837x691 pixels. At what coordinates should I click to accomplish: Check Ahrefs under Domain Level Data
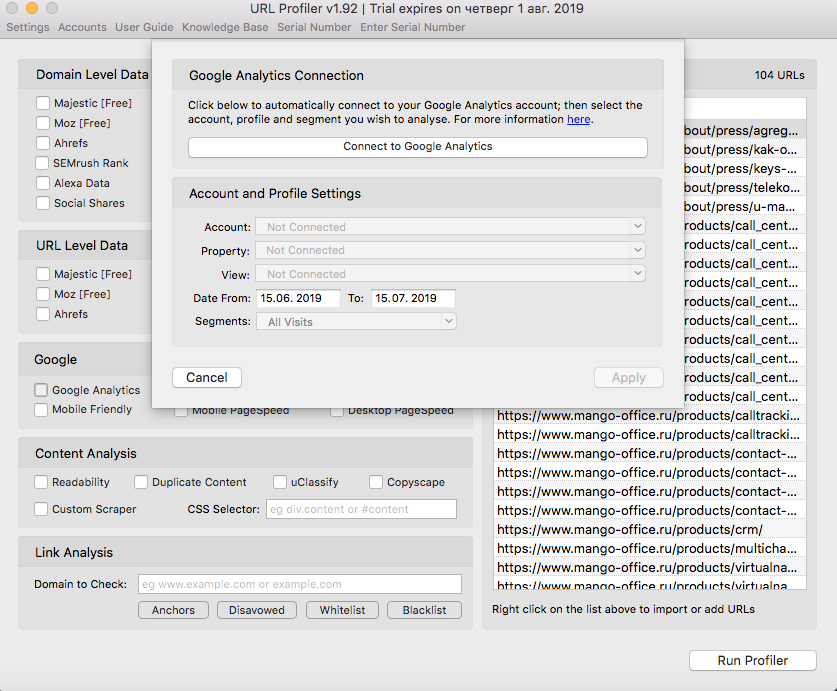click(43, 143)
